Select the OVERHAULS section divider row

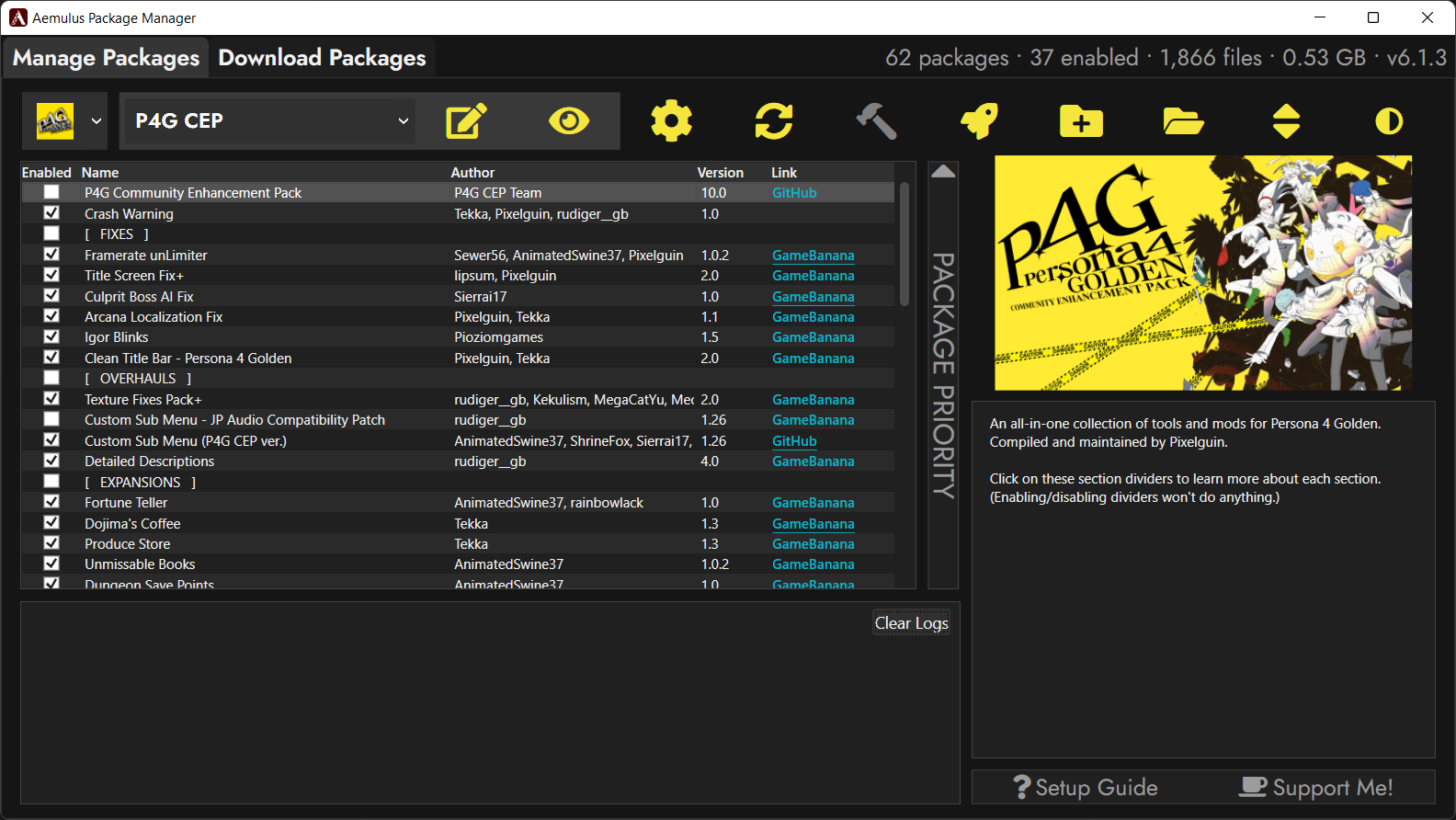point(458,379)
